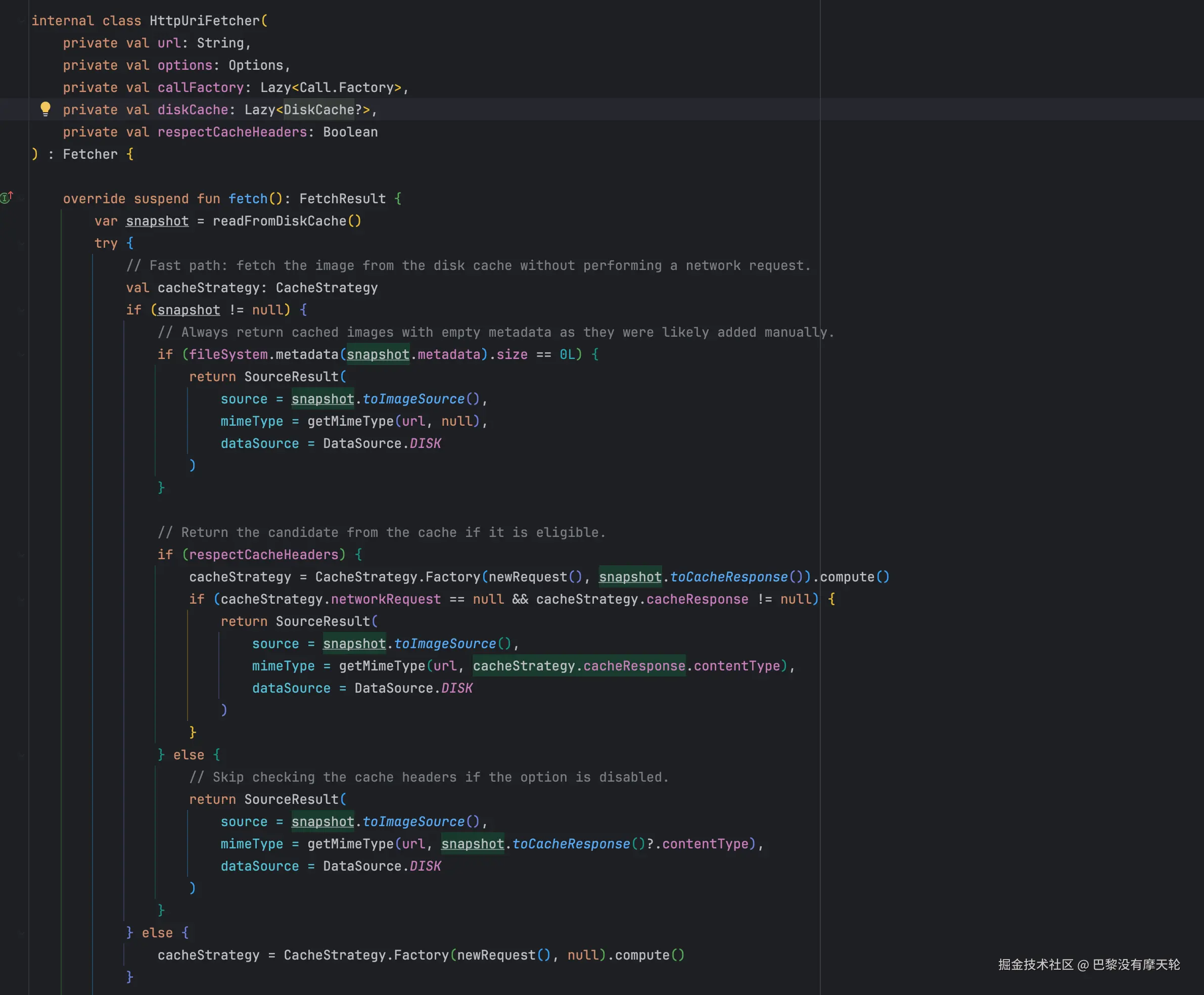Click the FetchResult return type
The width and height of the screenshot is (1204, 995).
point(342,199)
